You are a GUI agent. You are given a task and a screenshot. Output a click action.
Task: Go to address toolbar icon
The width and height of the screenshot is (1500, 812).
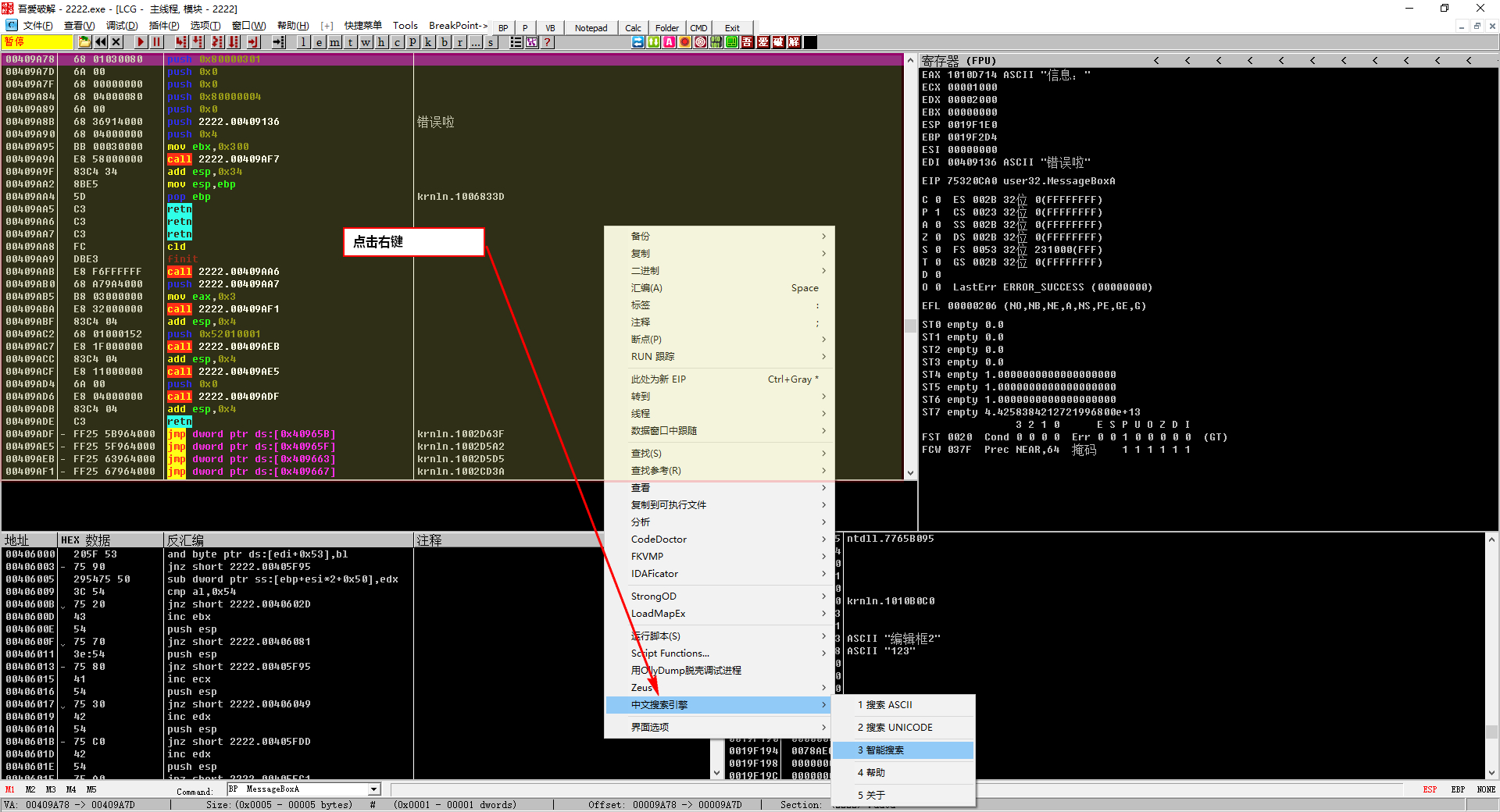click(x=279, y=42)
